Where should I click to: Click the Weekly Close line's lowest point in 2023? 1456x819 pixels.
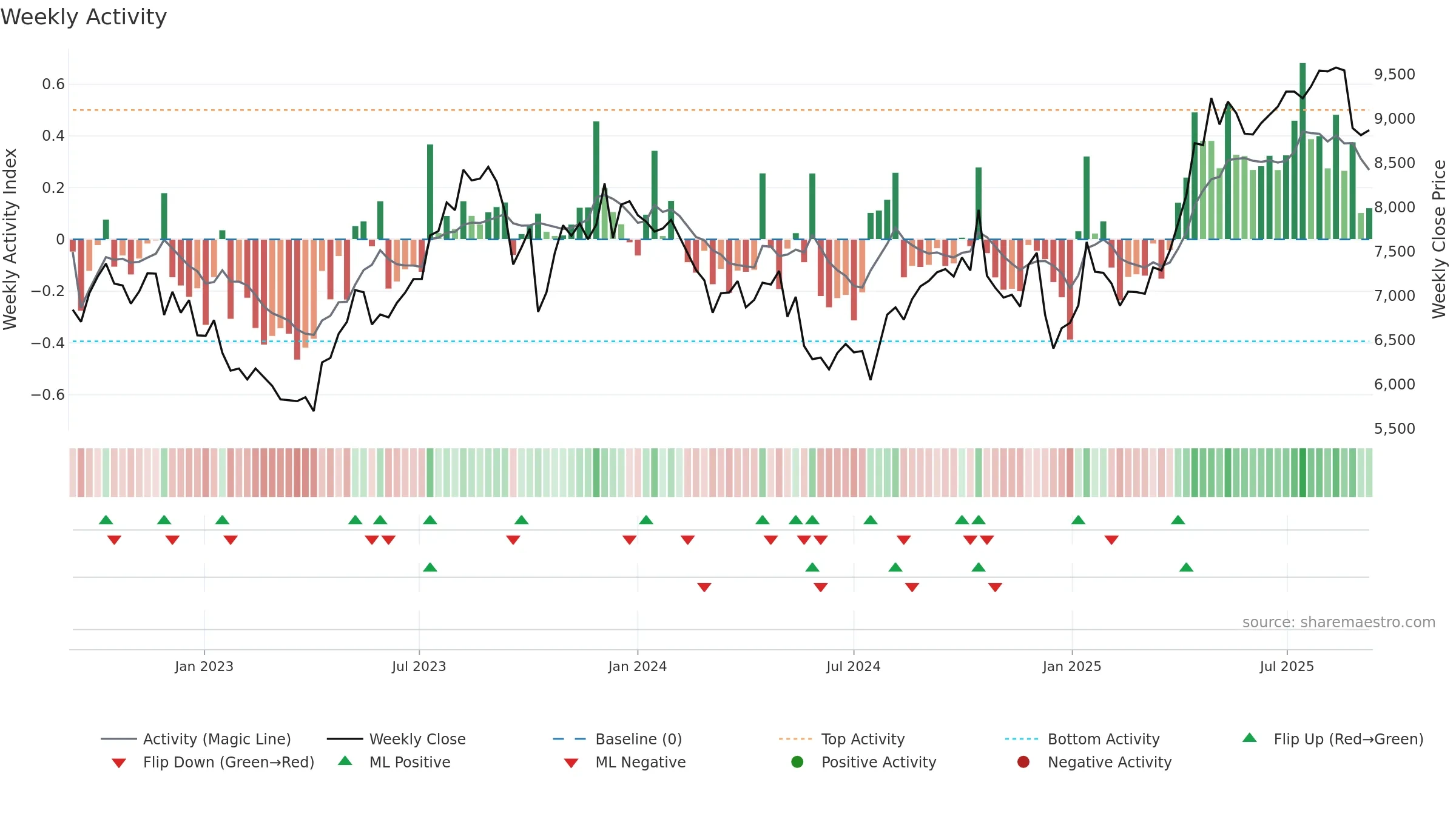pyautogui.click(x=314, y=411)
